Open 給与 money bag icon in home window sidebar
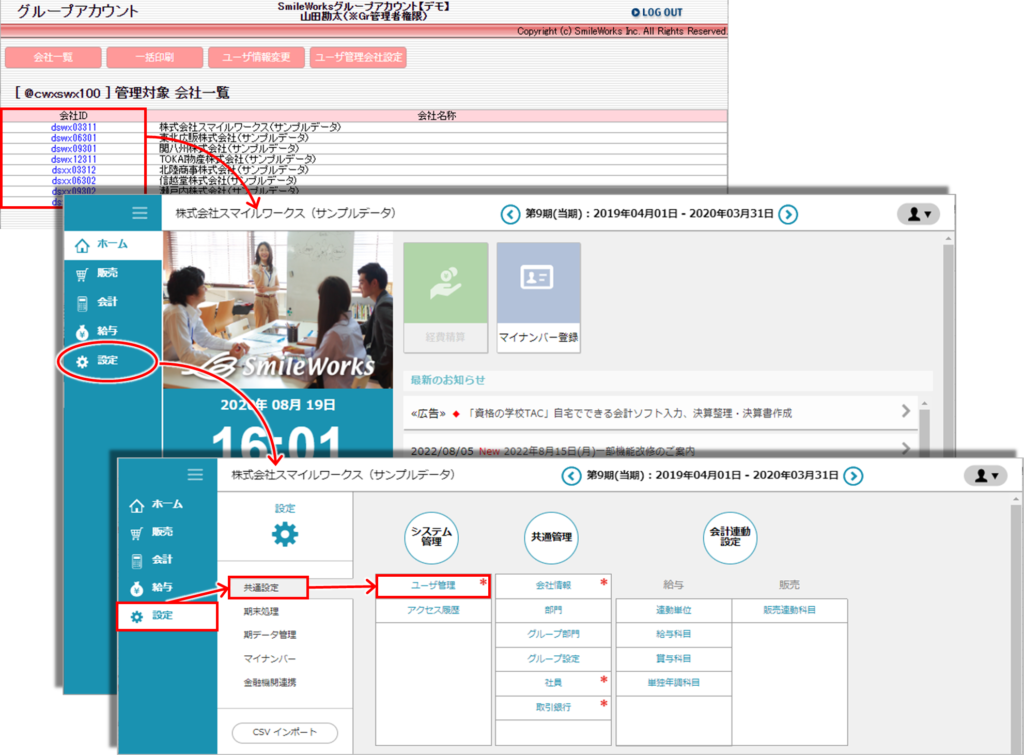The height and width of the screenshot is (755, 1024). (82, 332)
